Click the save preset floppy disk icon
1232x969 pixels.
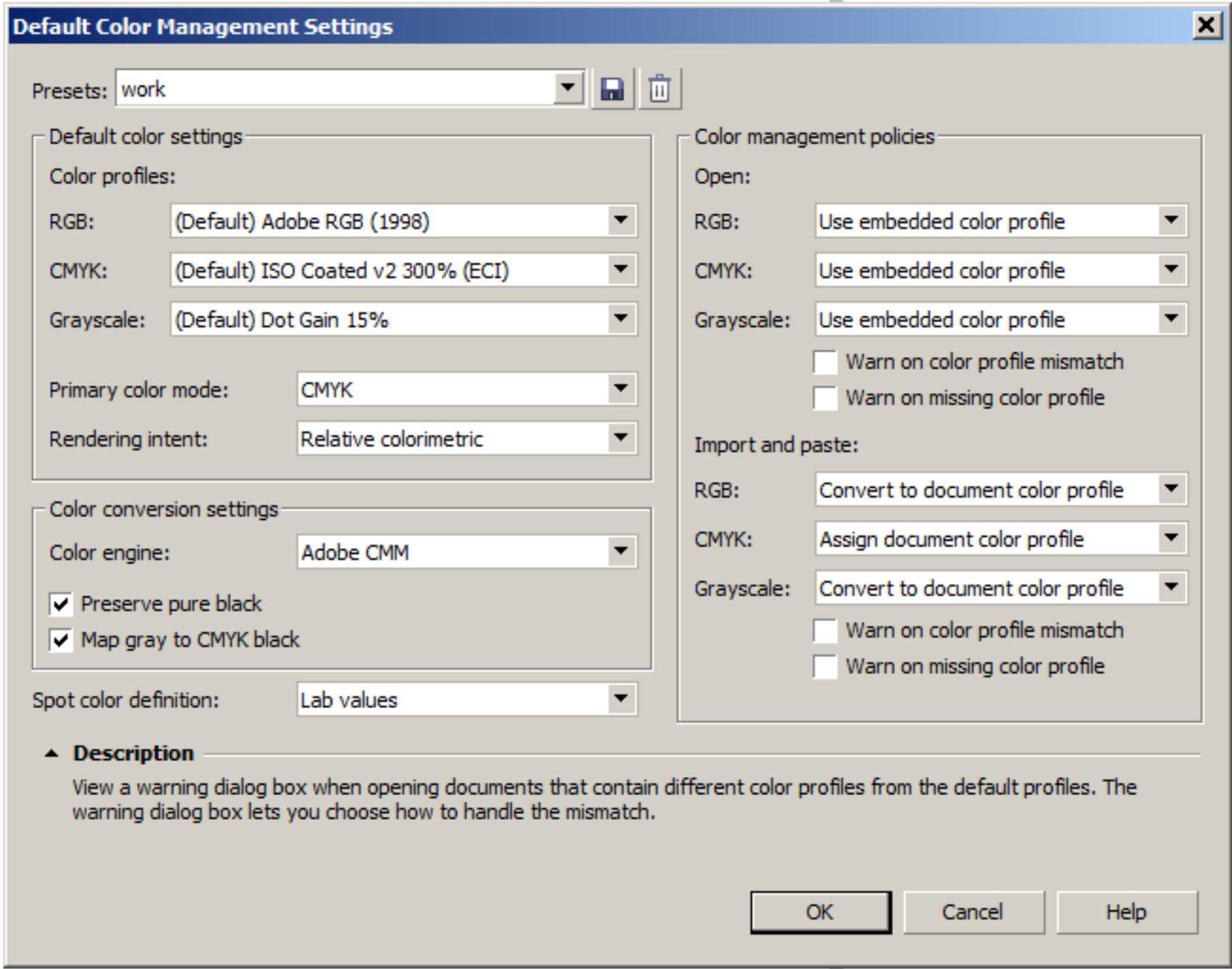pyautogui.click(x=612, y=89)
